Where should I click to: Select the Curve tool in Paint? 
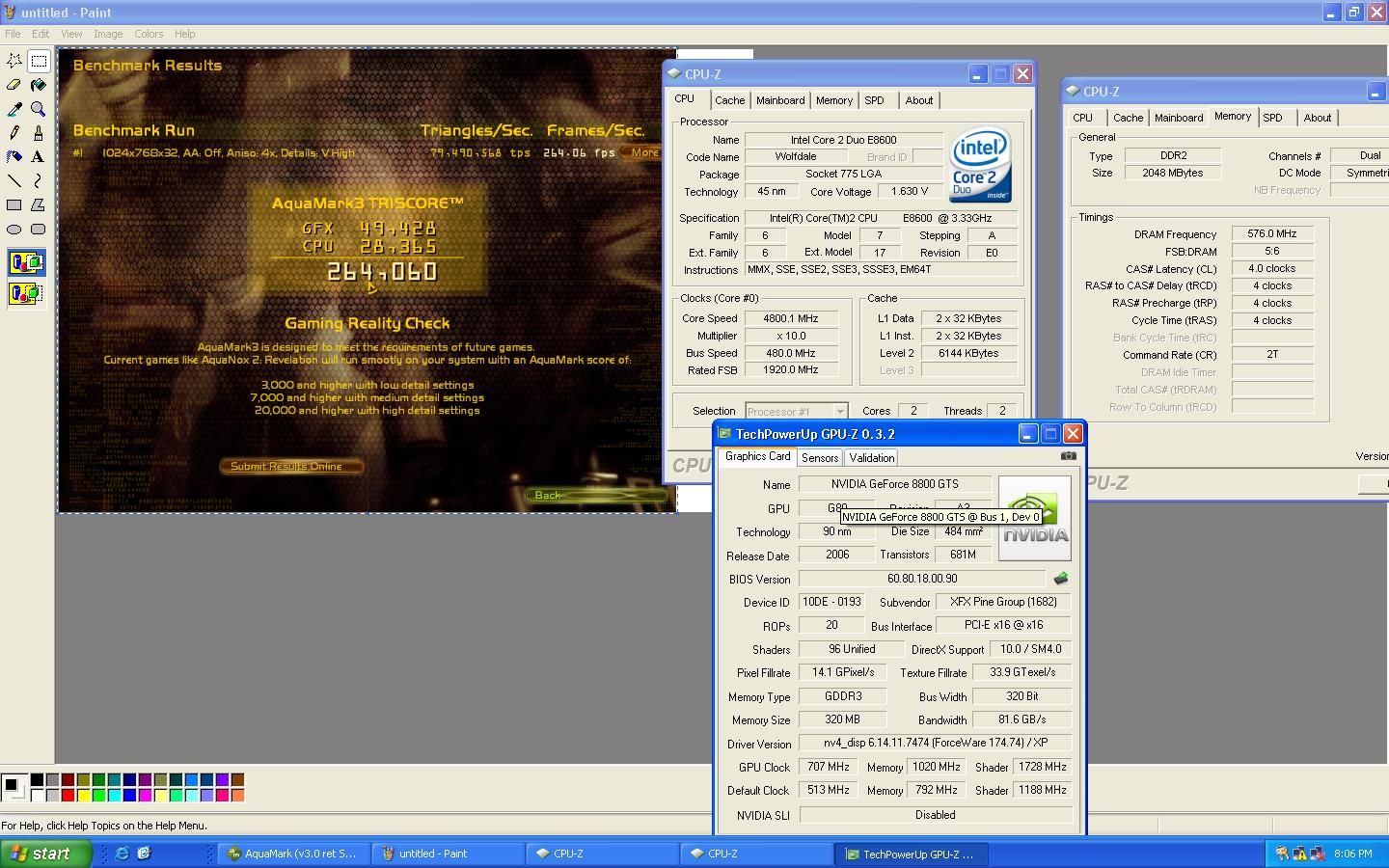(39, 180)
